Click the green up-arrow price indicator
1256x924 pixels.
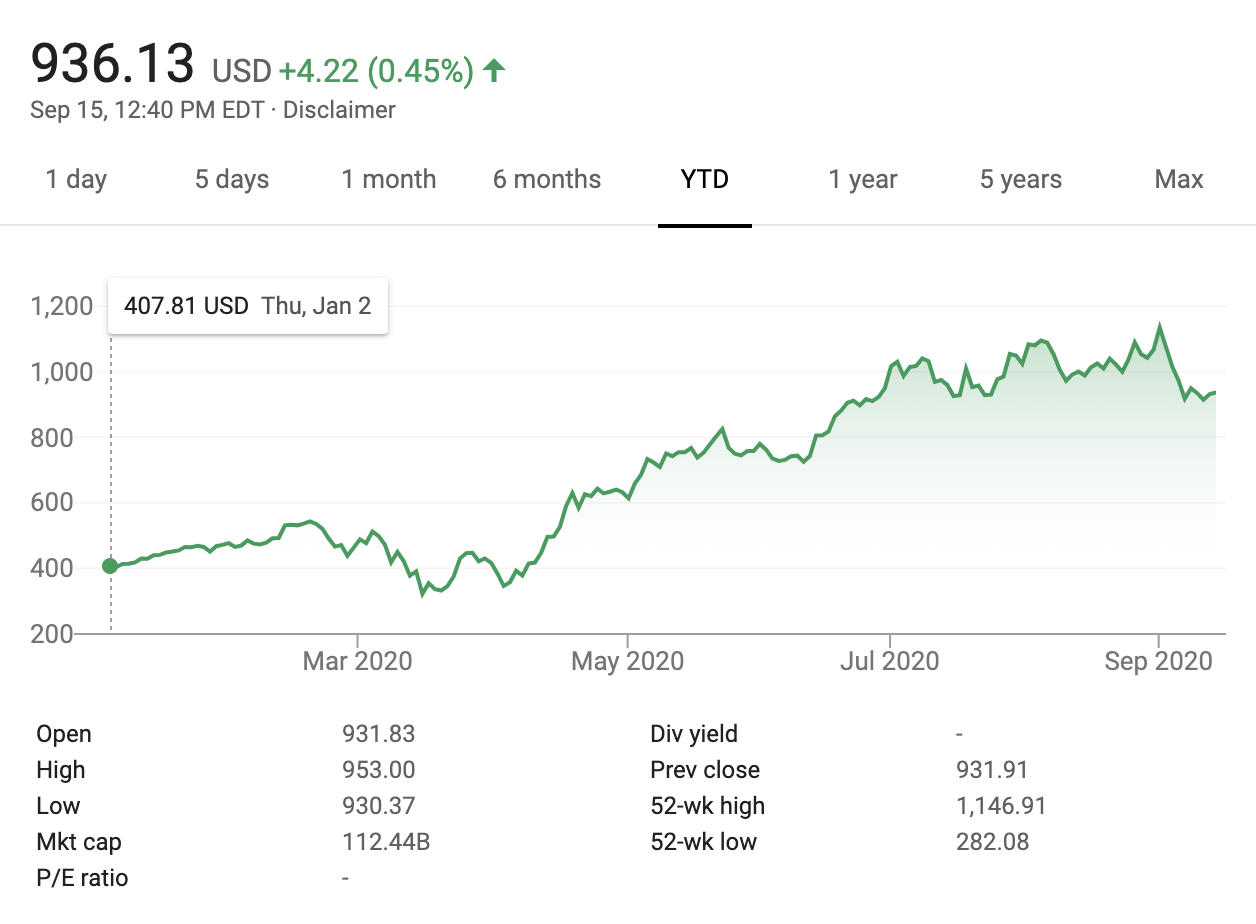493,71
